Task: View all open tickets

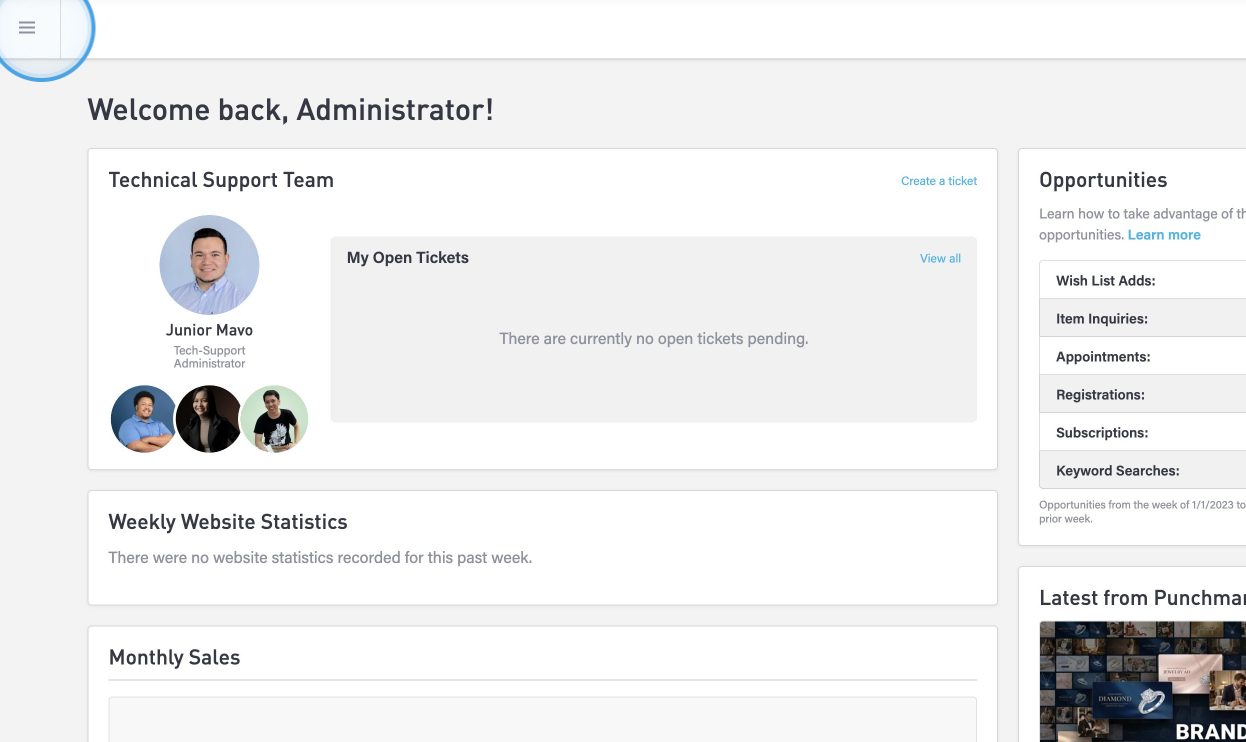Action: coord(939,258)
